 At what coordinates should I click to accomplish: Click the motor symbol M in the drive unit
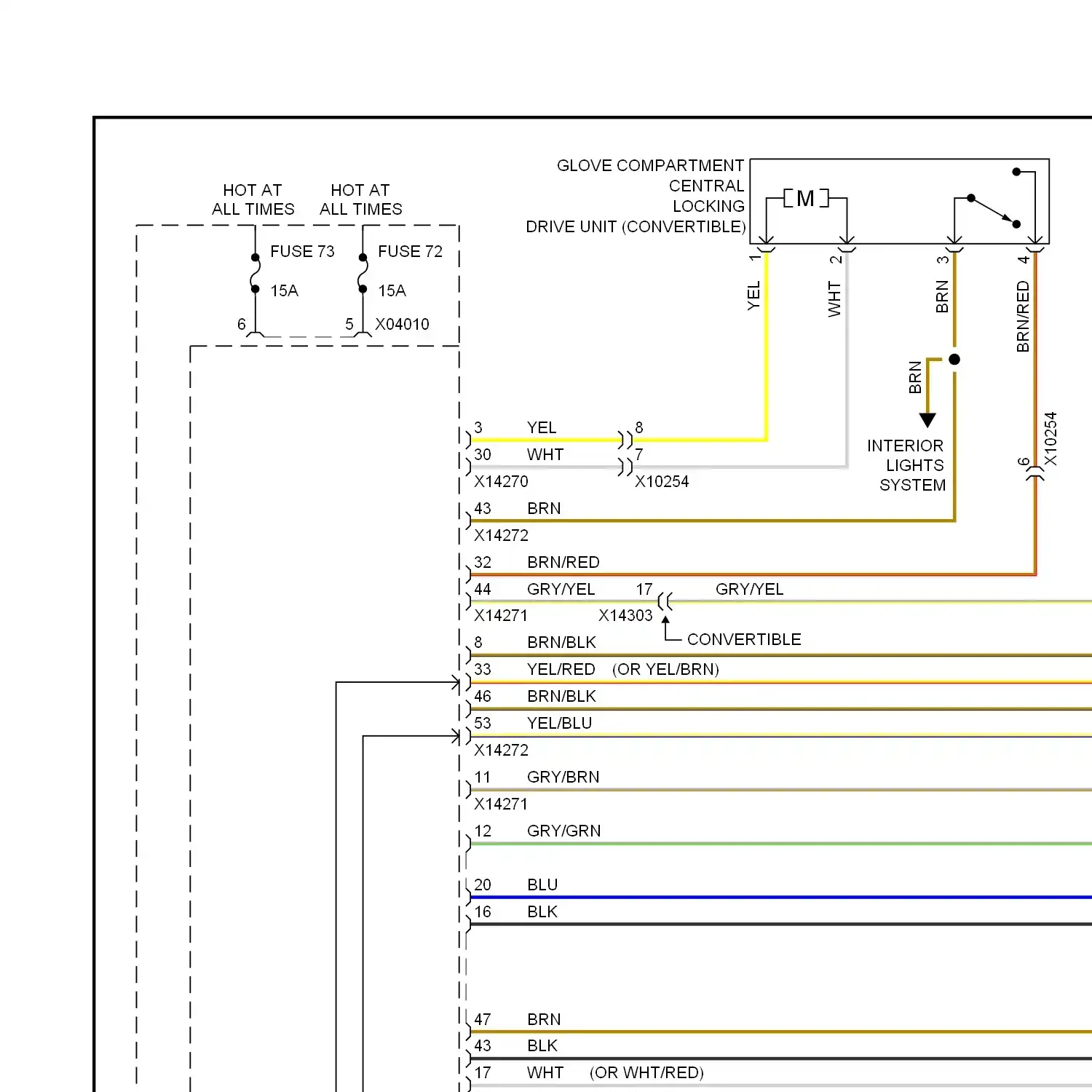tap(806, 198)
